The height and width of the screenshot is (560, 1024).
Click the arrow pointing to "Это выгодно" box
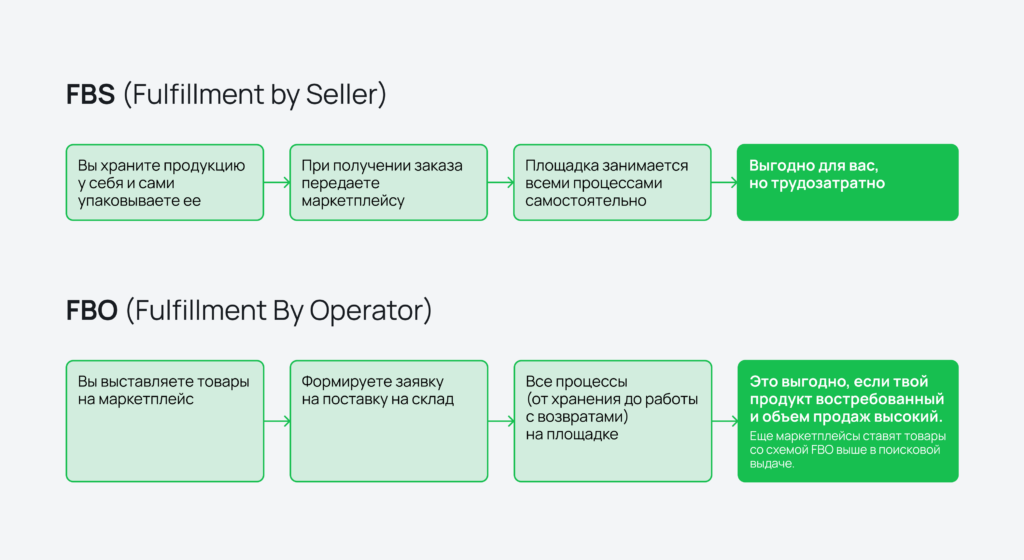tap(725, 421)
